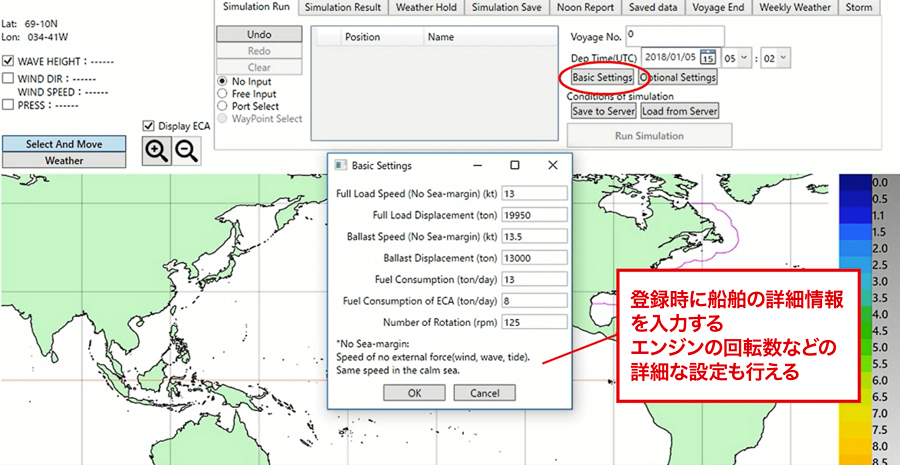
Task: Switch to the Simulation Result tab
Action: [x=343, y=7]
